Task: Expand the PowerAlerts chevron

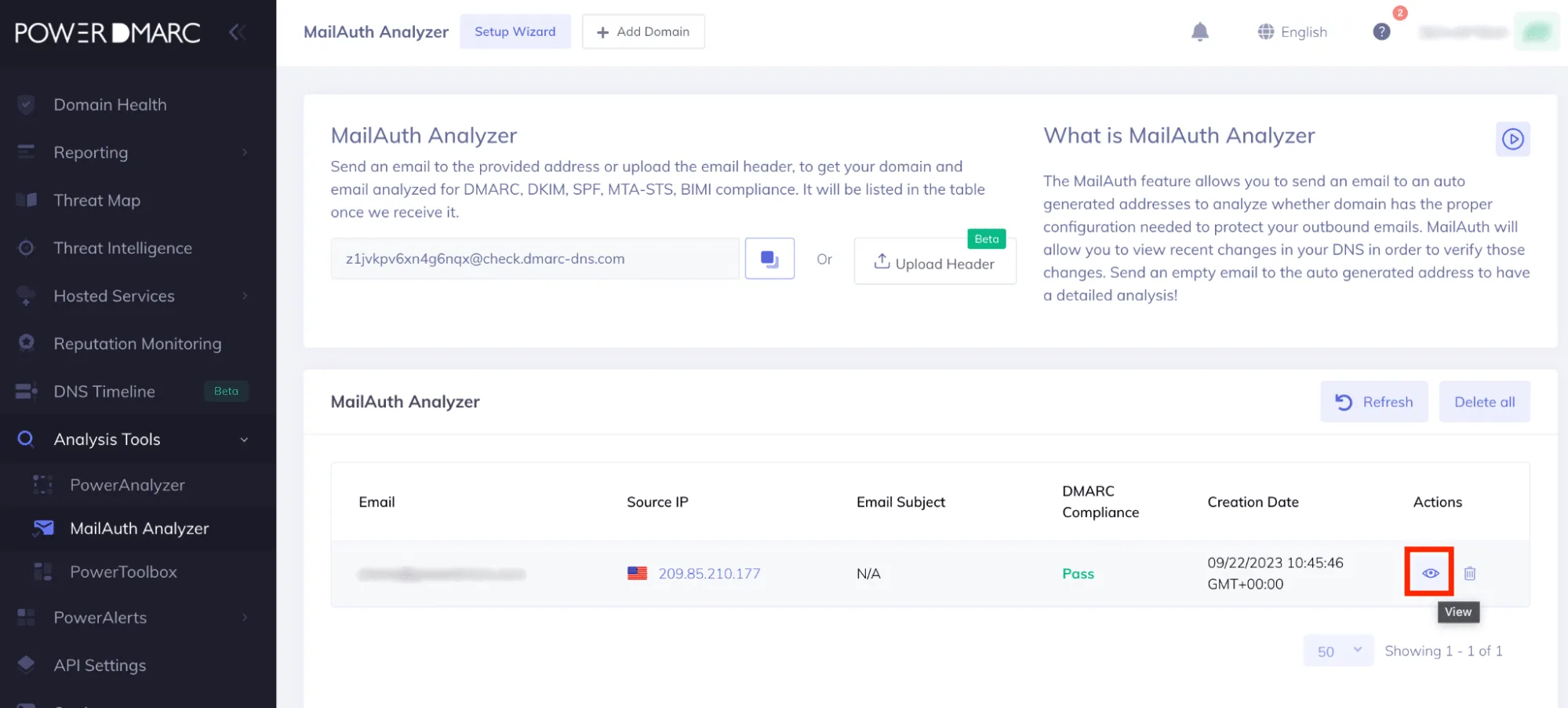Action: [244, 618]
